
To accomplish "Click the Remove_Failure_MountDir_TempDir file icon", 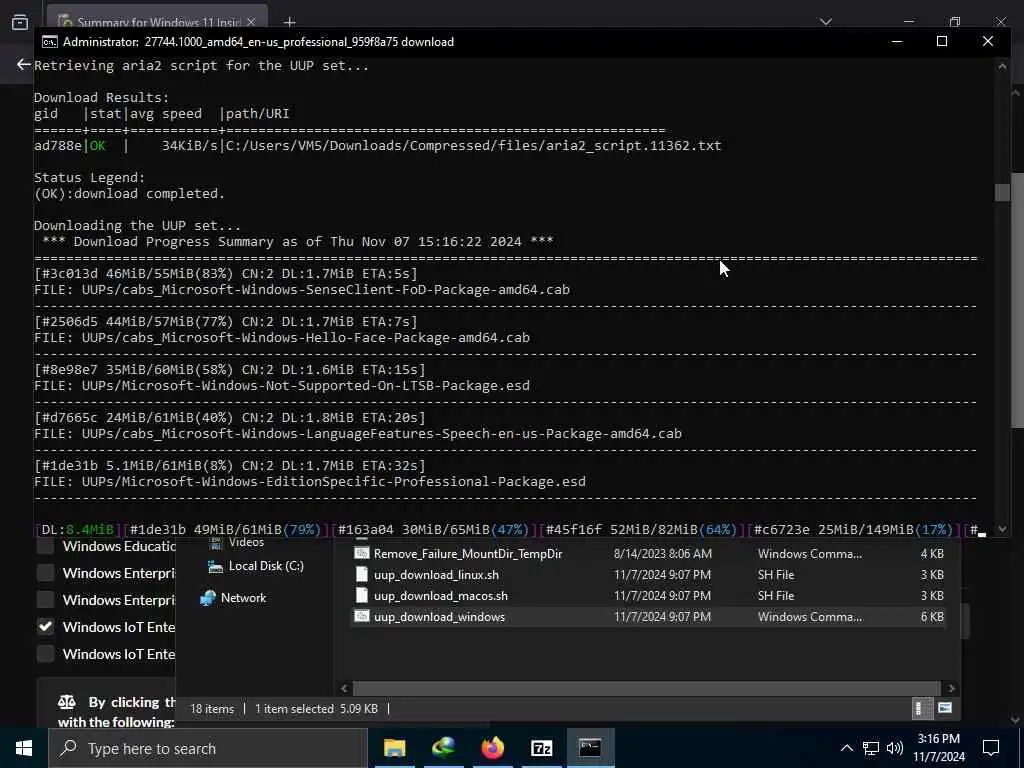I will (x=361, y=554).
